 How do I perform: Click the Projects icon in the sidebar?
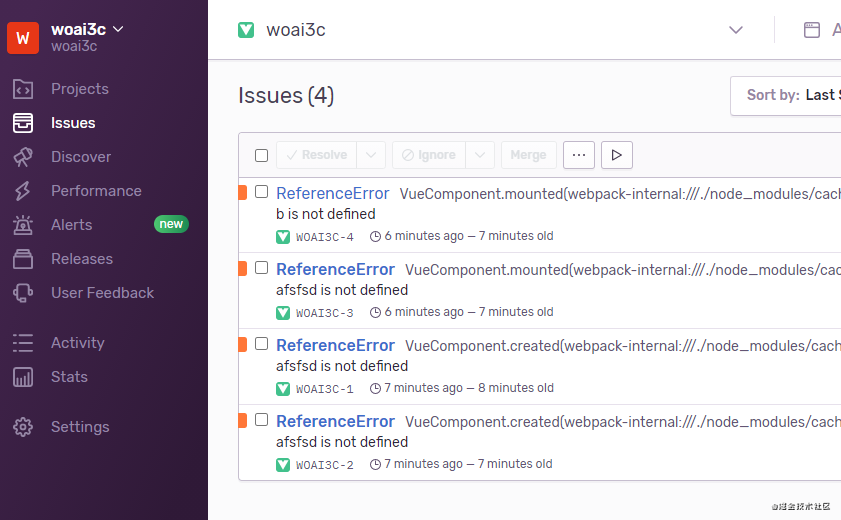pyautogui.click(x=23, y=89)
